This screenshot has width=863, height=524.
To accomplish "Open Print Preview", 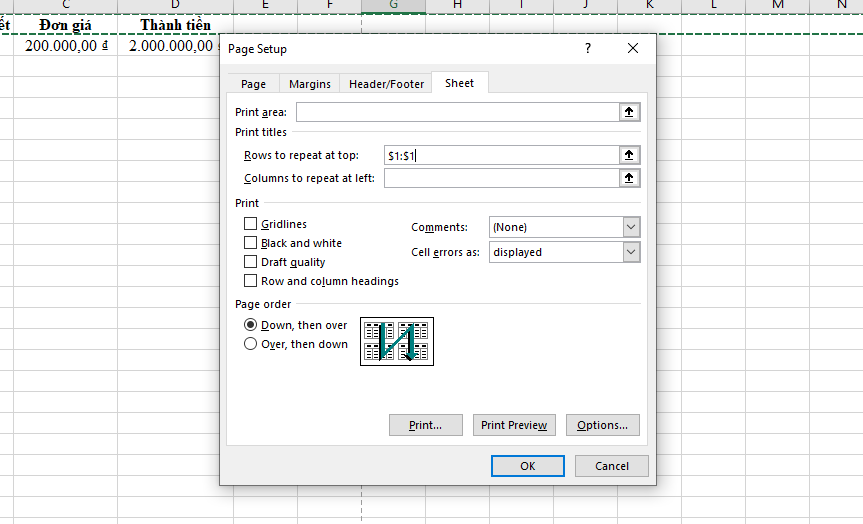I will [x=514, y=425].
